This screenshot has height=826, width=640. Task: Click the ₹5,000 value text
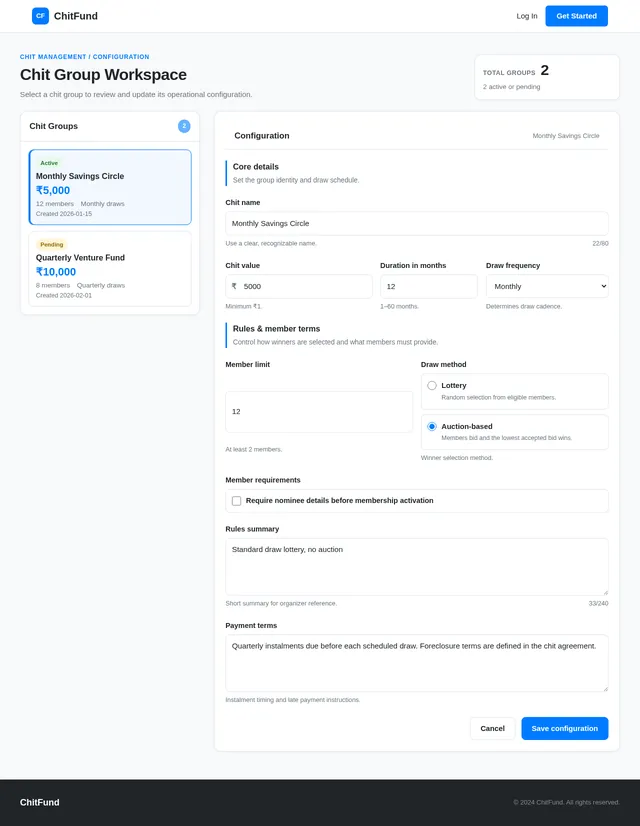(x=53, y=191)
